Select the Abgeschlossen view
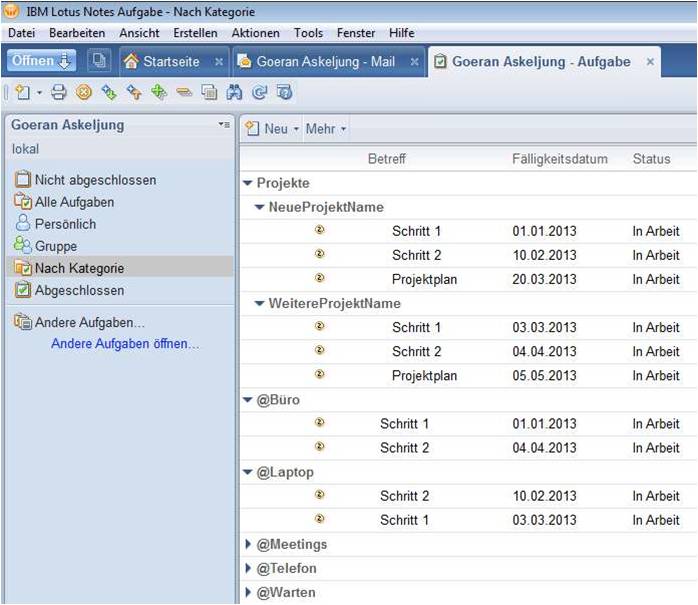Screen dimensions: 698x605 coord(69,290)
